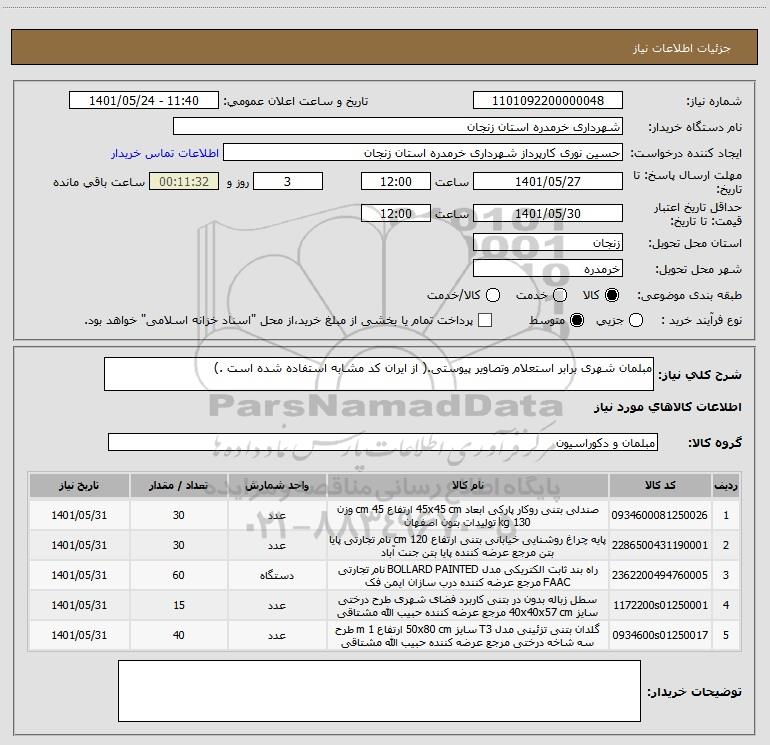Image resolution: width=770 pixels, height=745 pixels.
Task: Click remaining time countdown 00:11:32
Action: (184, 181)
